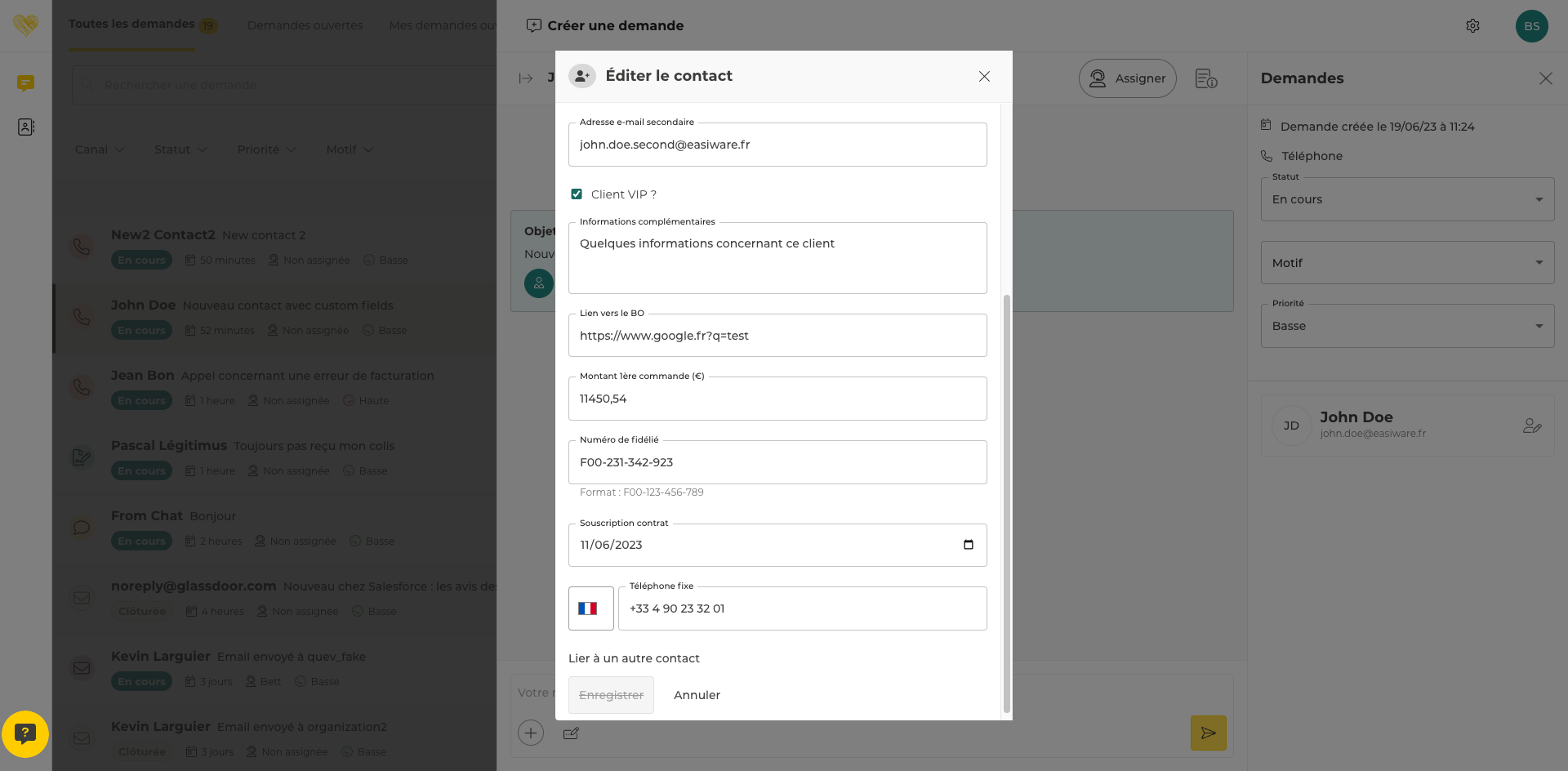1568x771 pixels.
Task: Open the Statut dropdown showing En cours
Action: point(1406,199)
